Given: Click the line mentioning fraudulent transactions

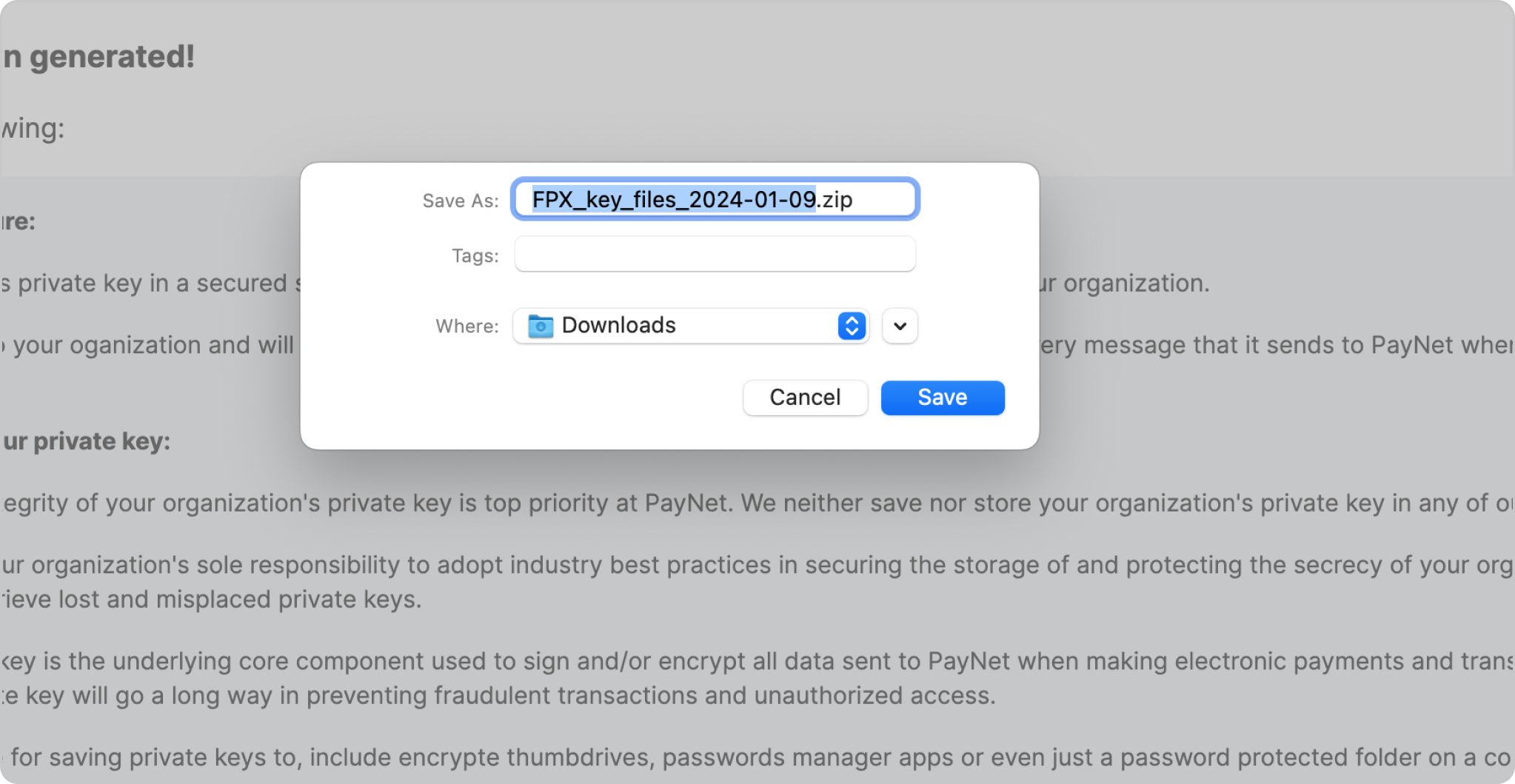Looking at the screenshot, I should pos(498,696).
